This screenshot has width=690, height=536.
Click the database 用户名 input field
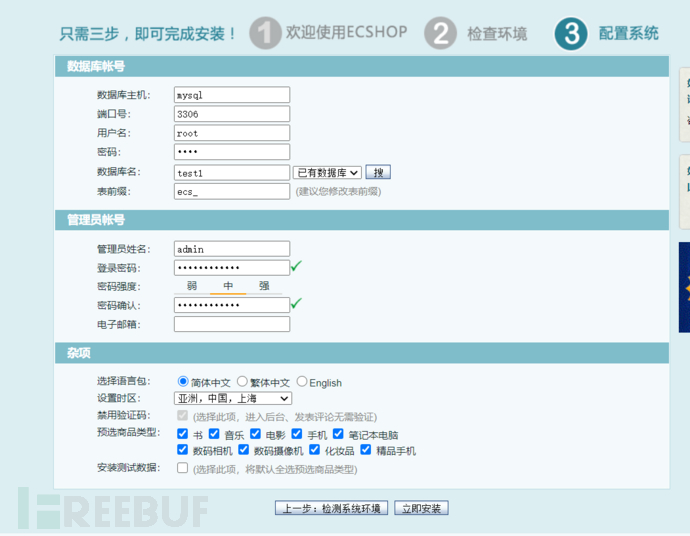click(x=232, y=133)
